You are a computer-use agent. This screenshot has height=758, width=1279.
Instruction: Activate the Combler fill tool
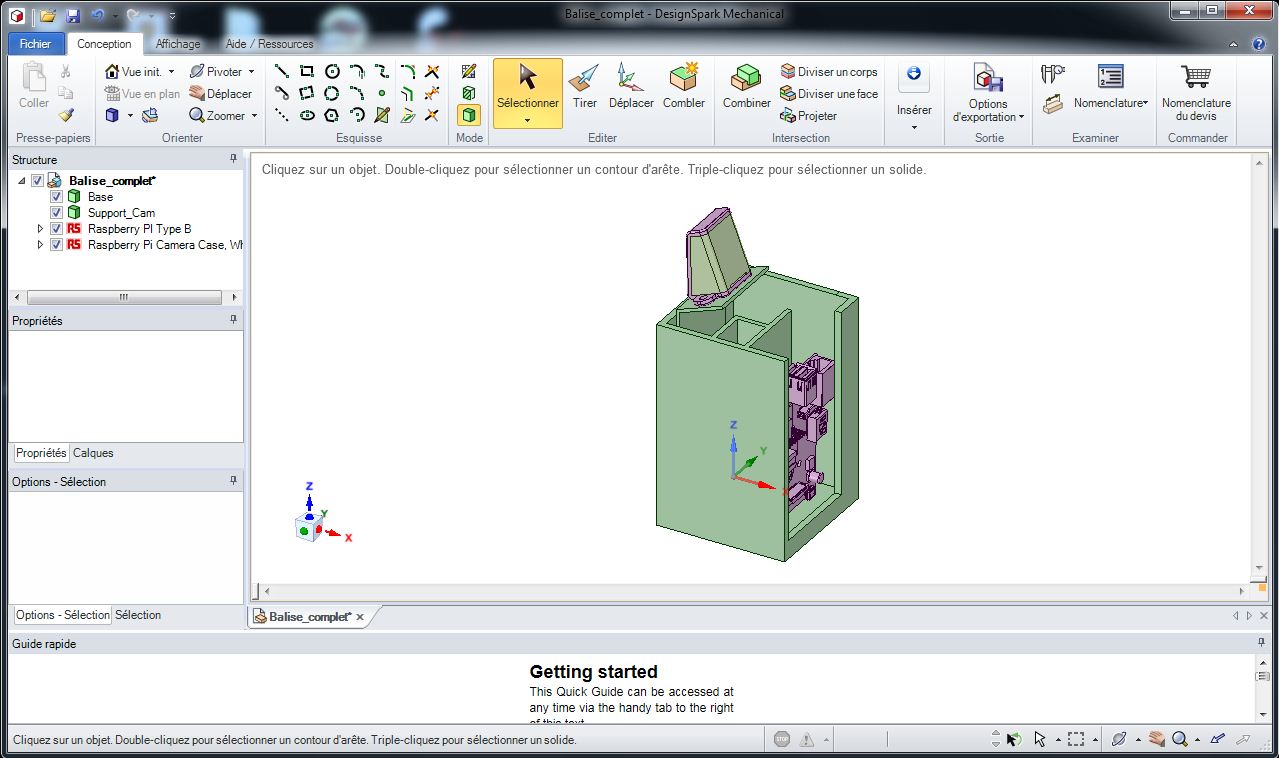(684, 87)
